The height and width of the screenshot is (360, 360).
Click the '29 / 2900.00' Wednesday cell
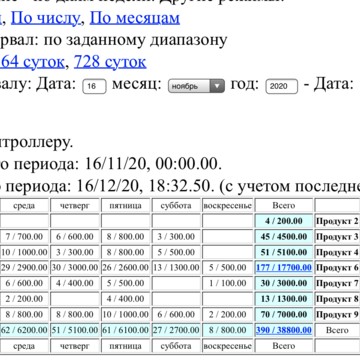tap(24, 267)
